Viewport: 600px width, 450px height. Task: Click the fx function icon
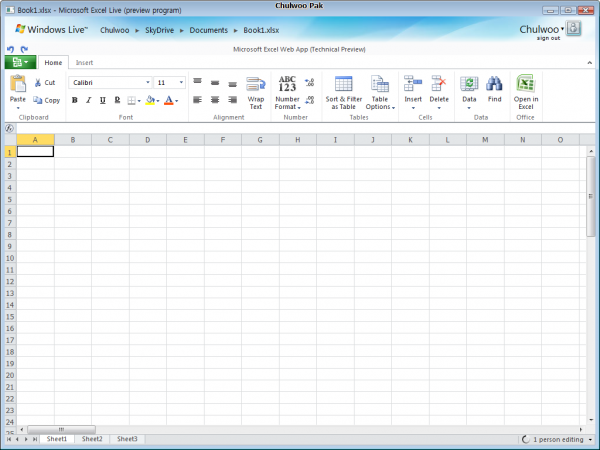coord(9,128)
